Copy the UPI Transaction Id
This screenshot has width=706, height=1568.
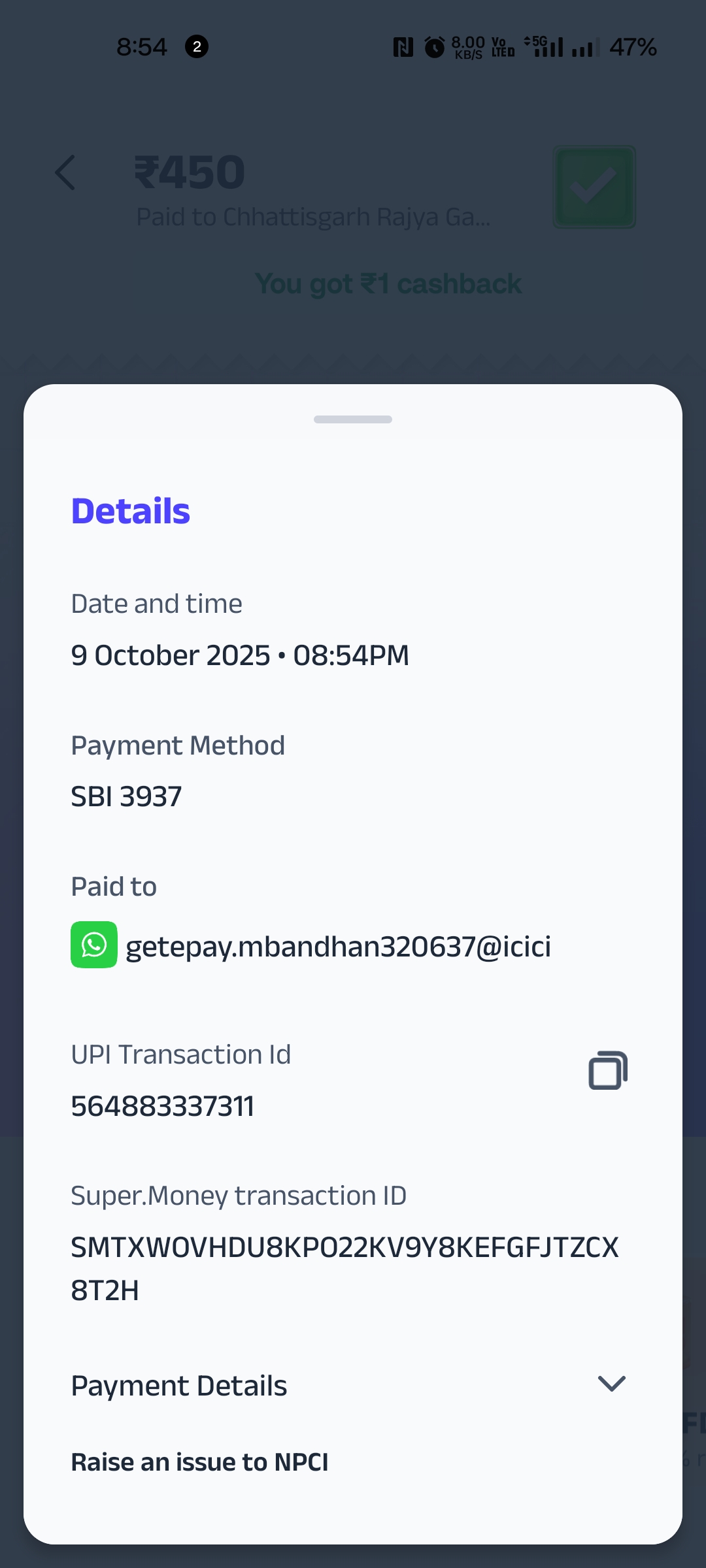coord(608,1070)
